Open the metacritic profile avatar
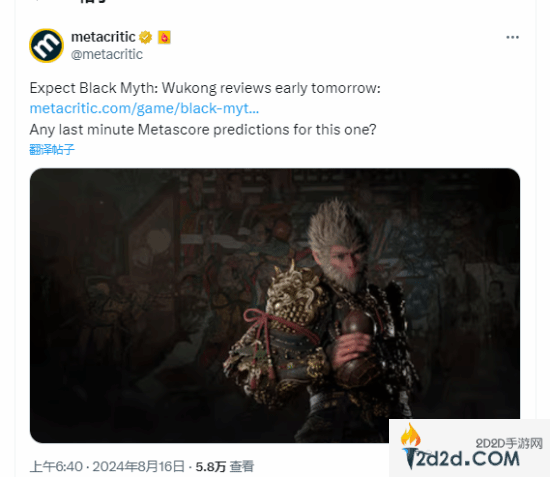This screenshot has width=550, height=477. click(46, 46)
